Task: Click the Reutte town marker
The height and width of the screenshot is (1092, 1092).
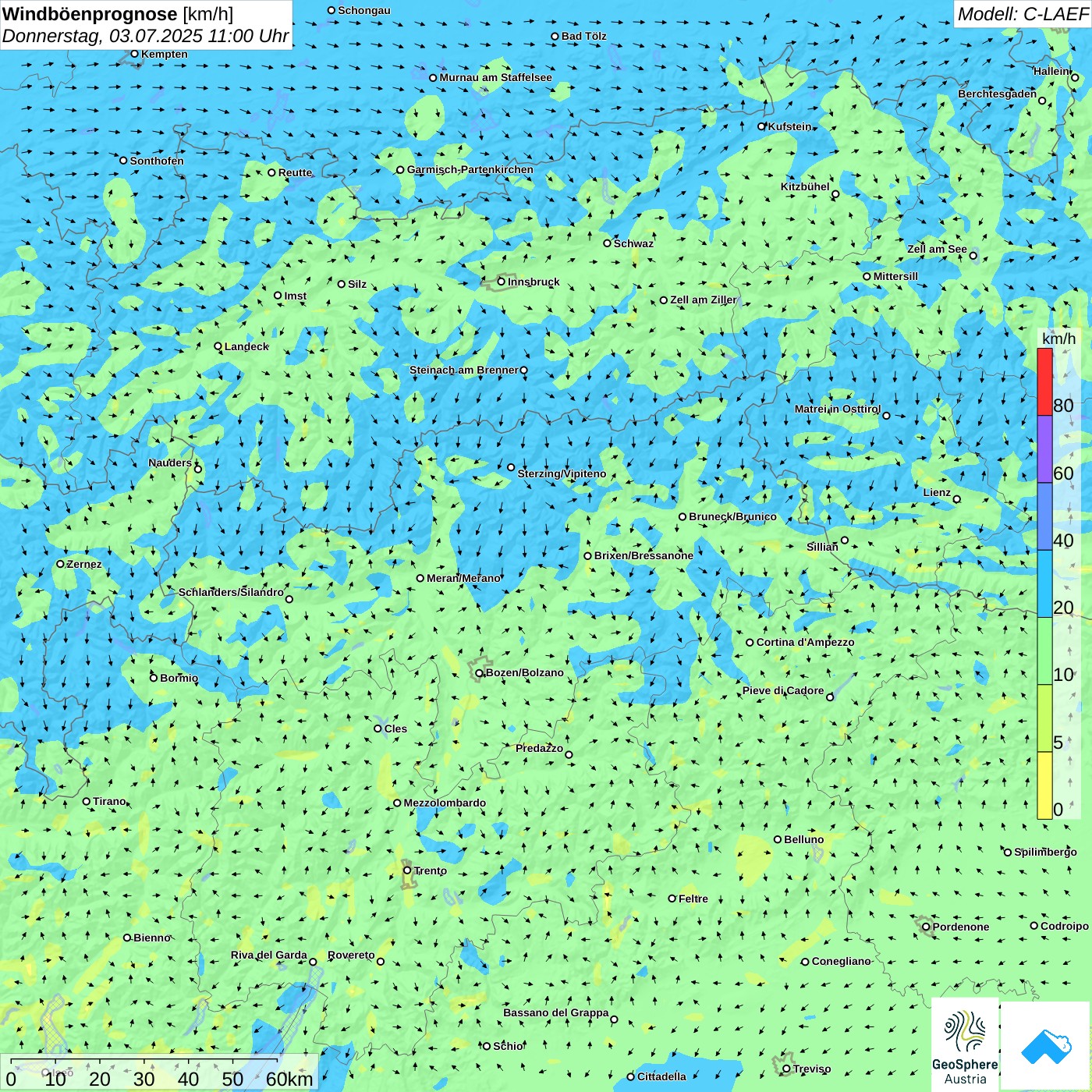Action: (x=271, y=172)
